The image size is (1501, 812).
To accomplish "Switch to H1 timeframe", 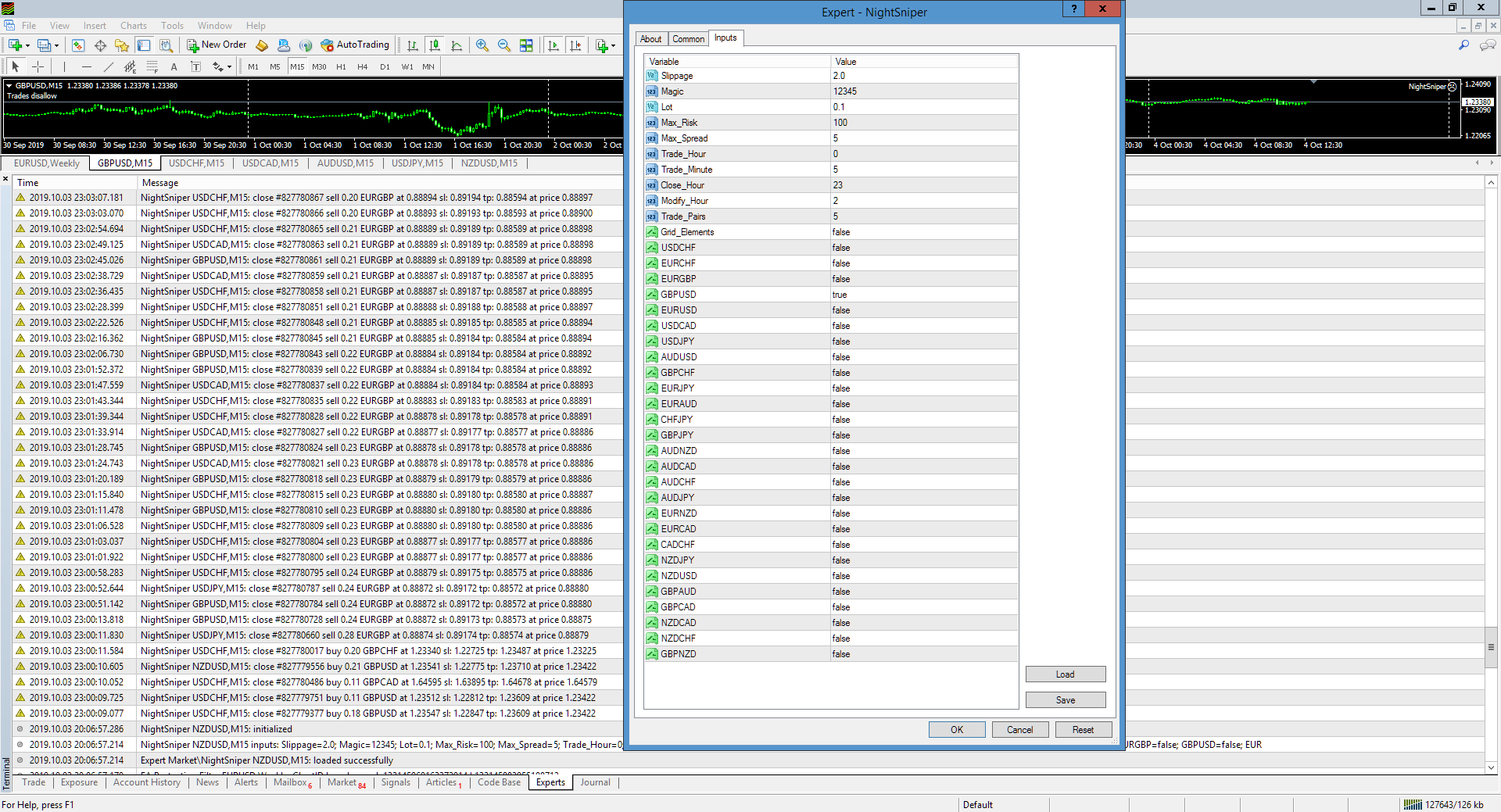I will pyautogui.click(x=341, y=66).
